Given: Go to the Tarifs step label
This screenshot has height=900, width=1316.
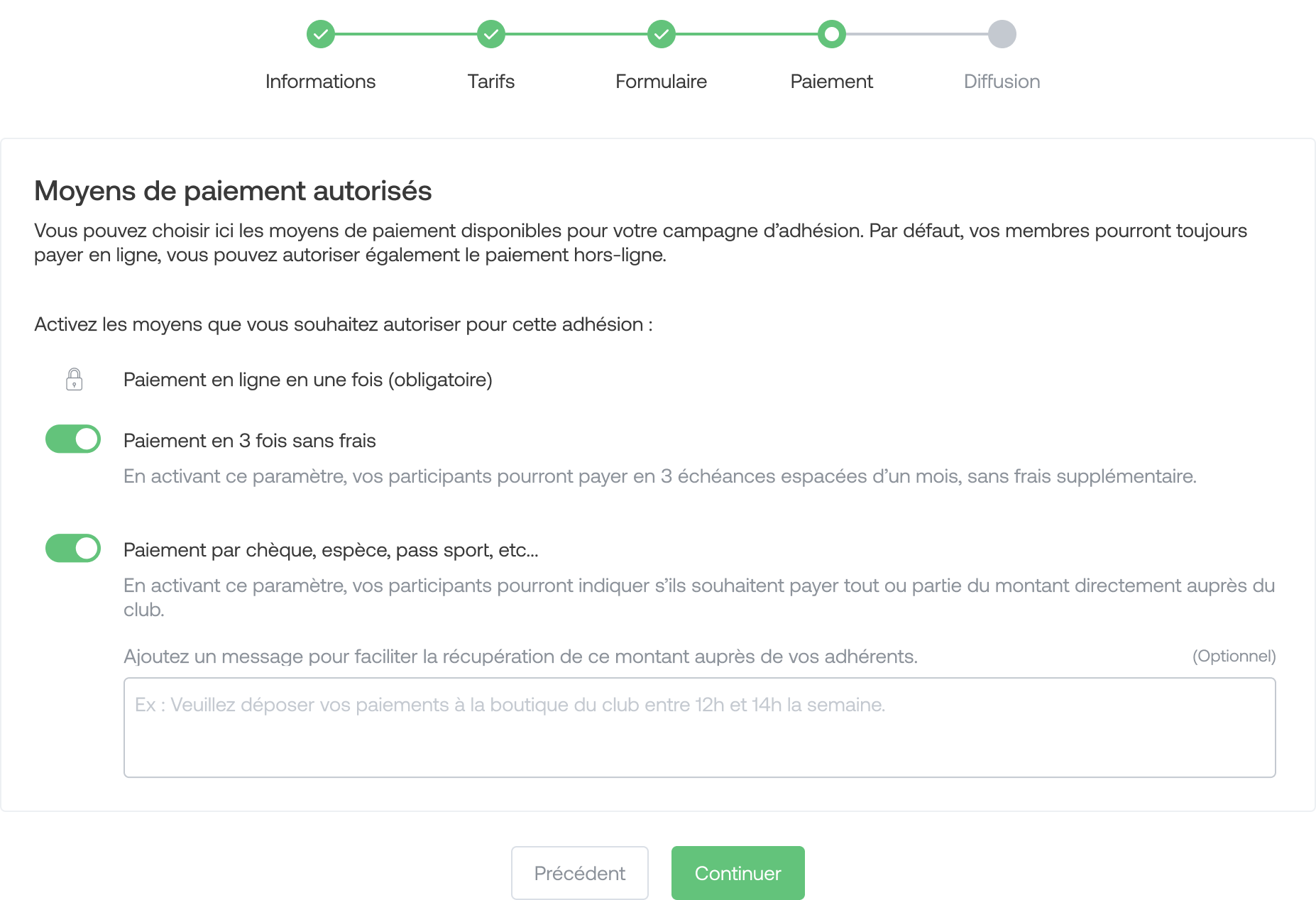Looking at the screenshot, I should coord(491,82).
